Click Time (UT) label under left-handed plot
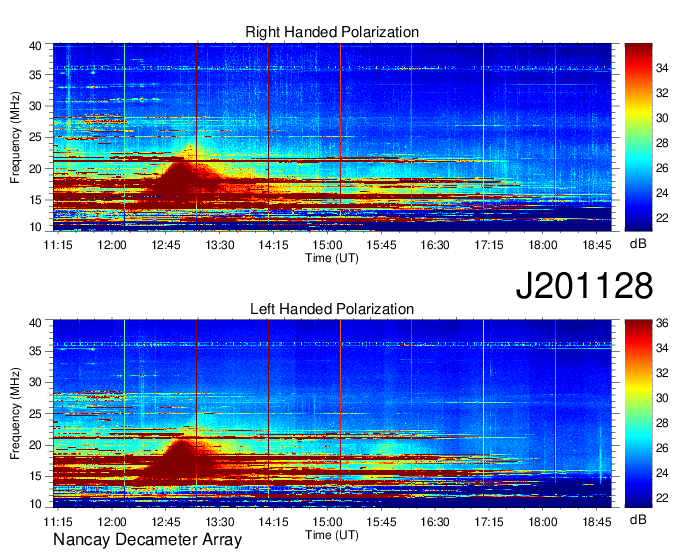This screenshot has width=680, height=552. (332, 535)
